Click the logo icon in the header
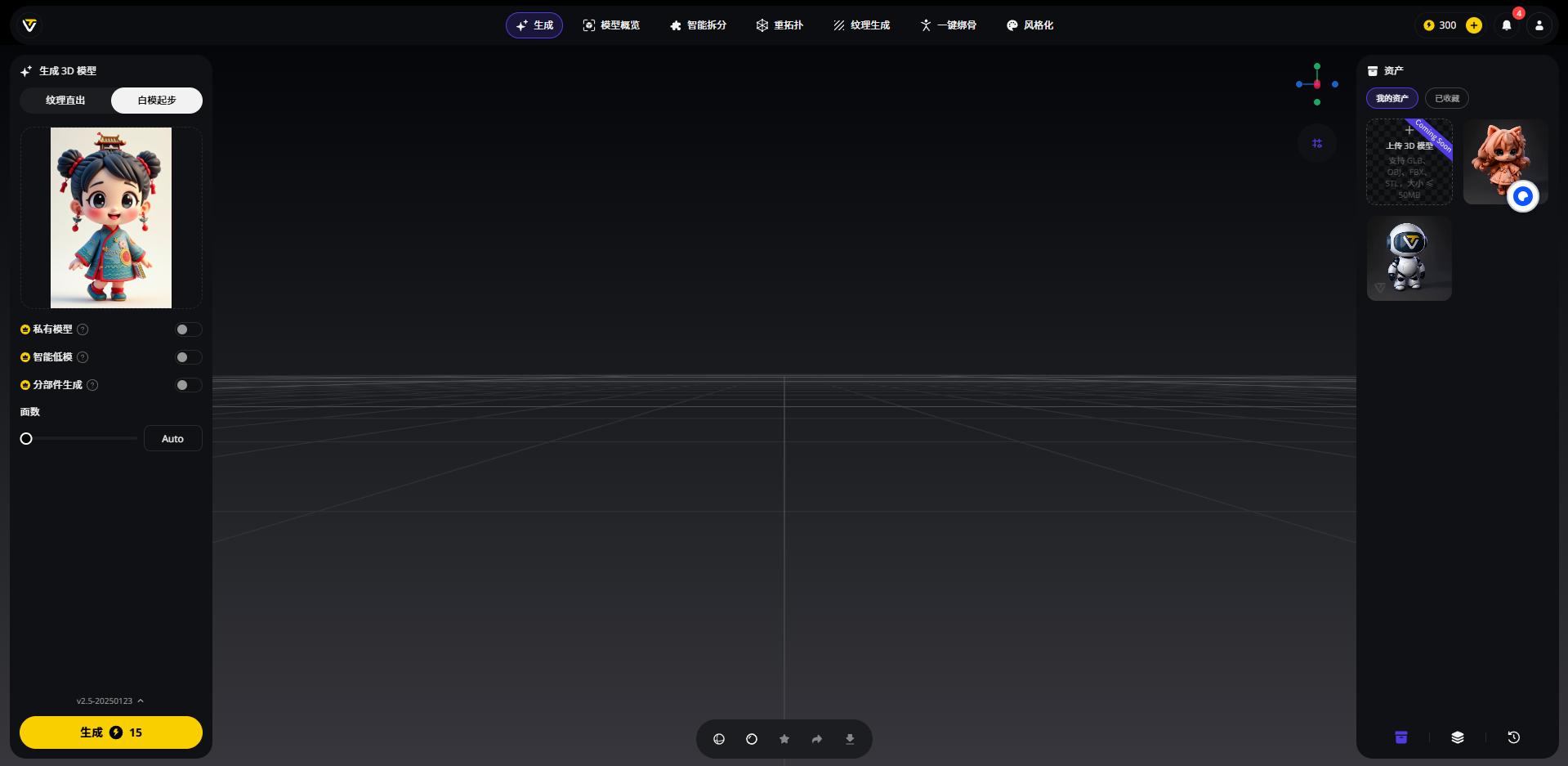1568x766 pixels. coord(29,25)
